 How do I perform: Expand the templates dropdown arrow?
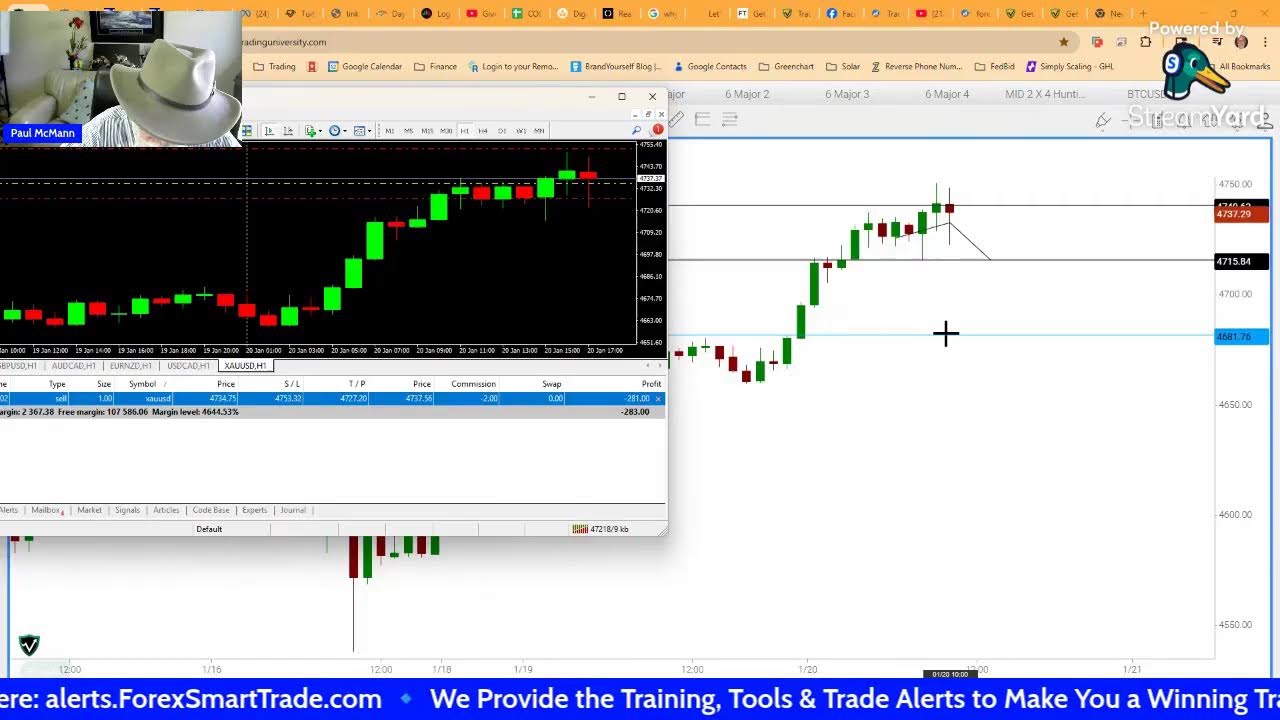point(369,132)
